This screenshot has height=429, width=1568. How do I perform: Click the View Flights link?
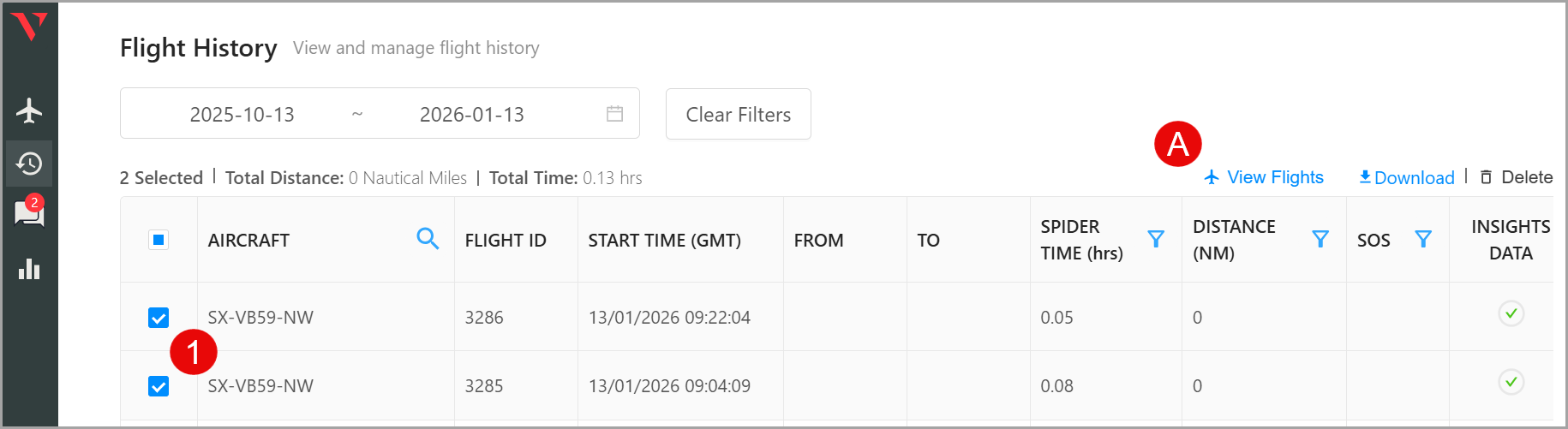click(x=1265, y=177)
